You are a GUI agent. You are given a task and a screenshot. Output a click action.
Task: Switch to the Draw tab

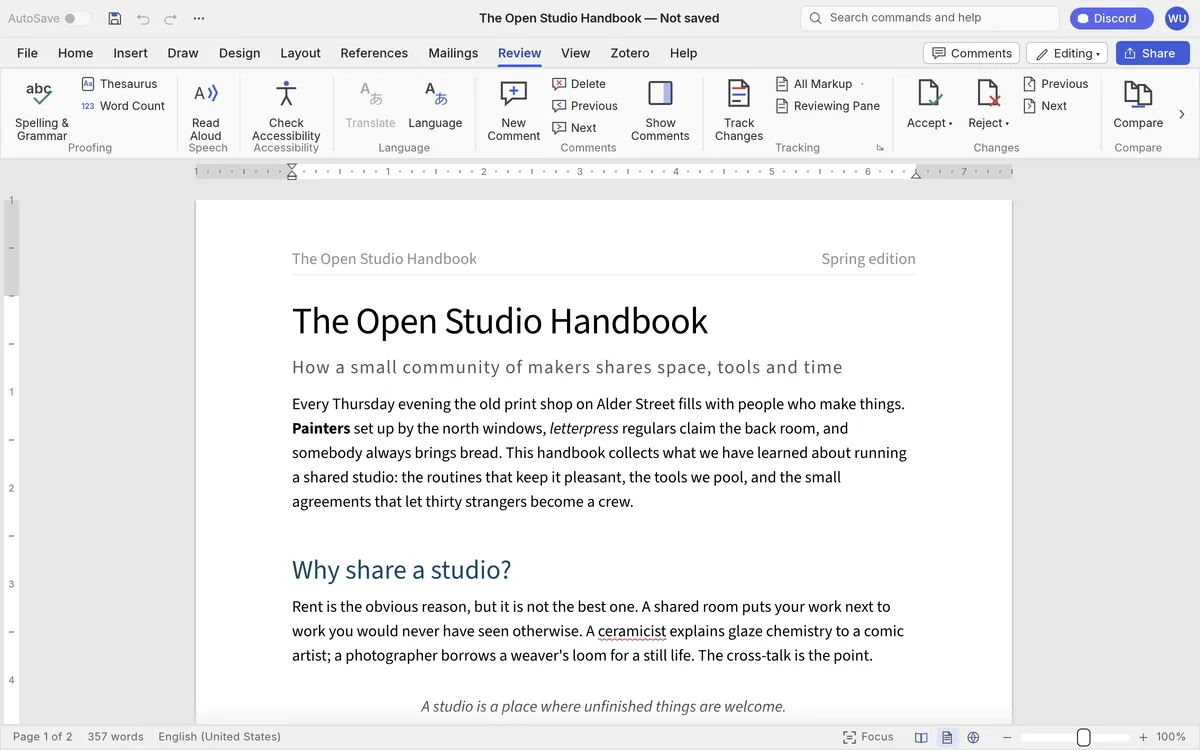click(x=183, y=53)
